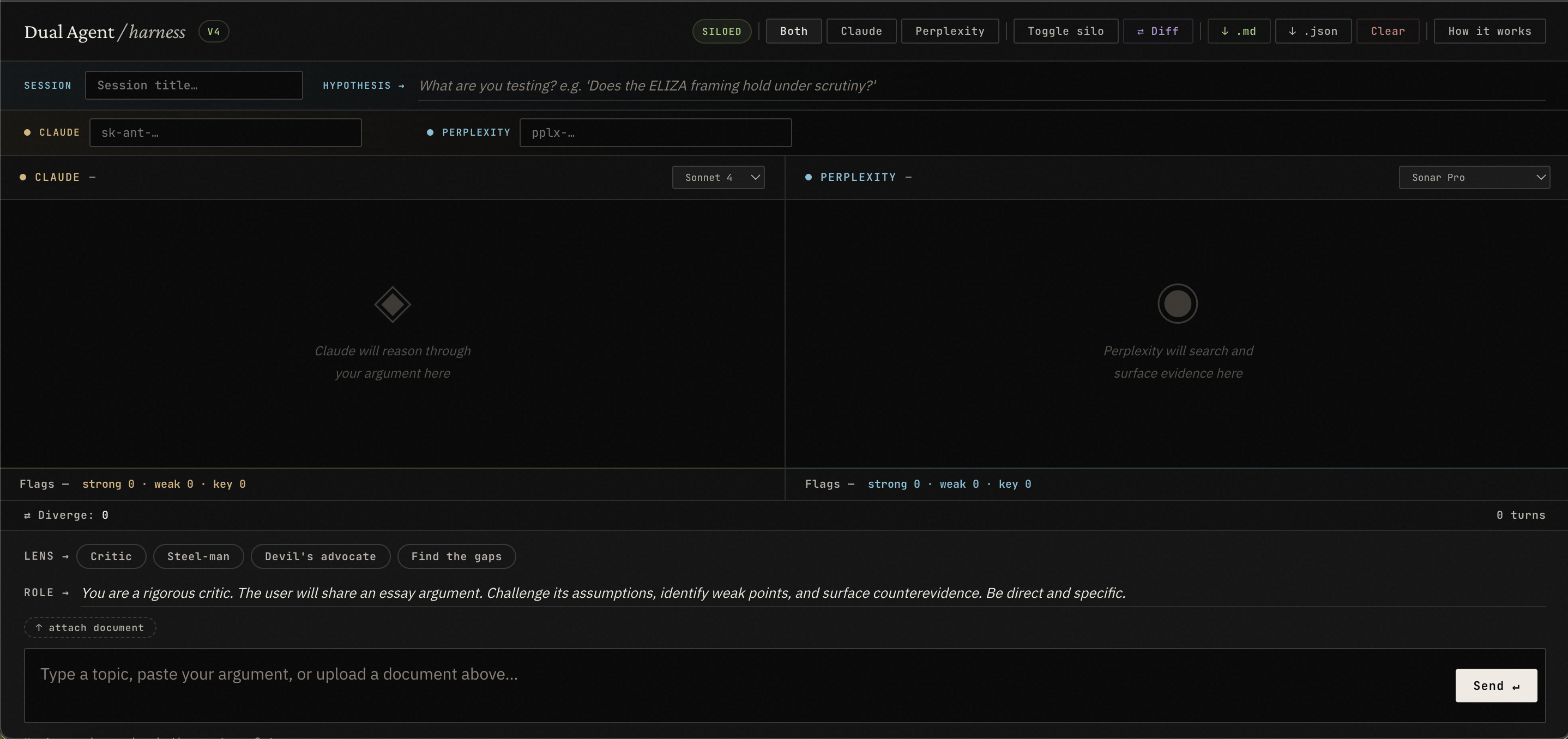Open the Sonnet 4 model dropdown
Viewport: 1568px width, 739px height.
[x=719, y=177]
